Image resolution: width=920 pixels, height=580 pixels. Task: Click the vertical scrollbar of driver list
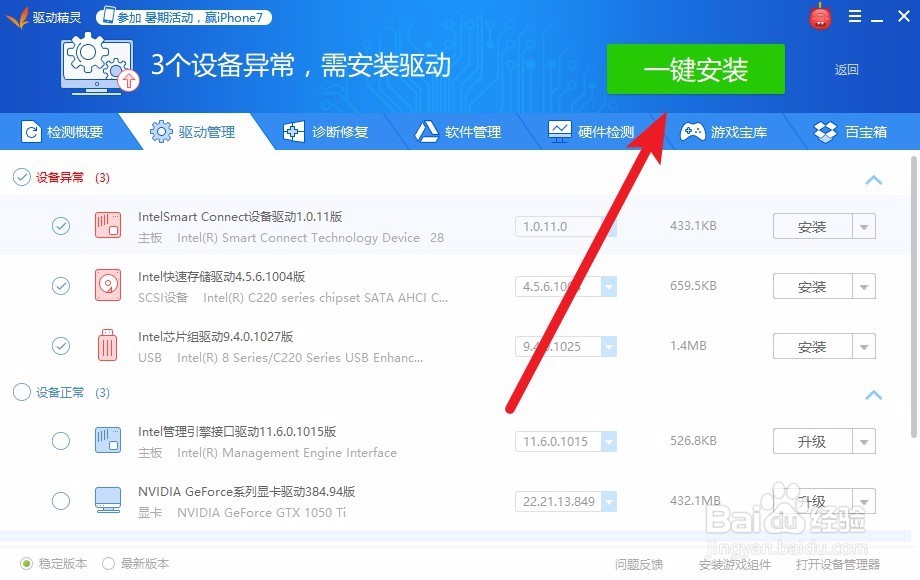pyautogui.click(x=914, y=296)
